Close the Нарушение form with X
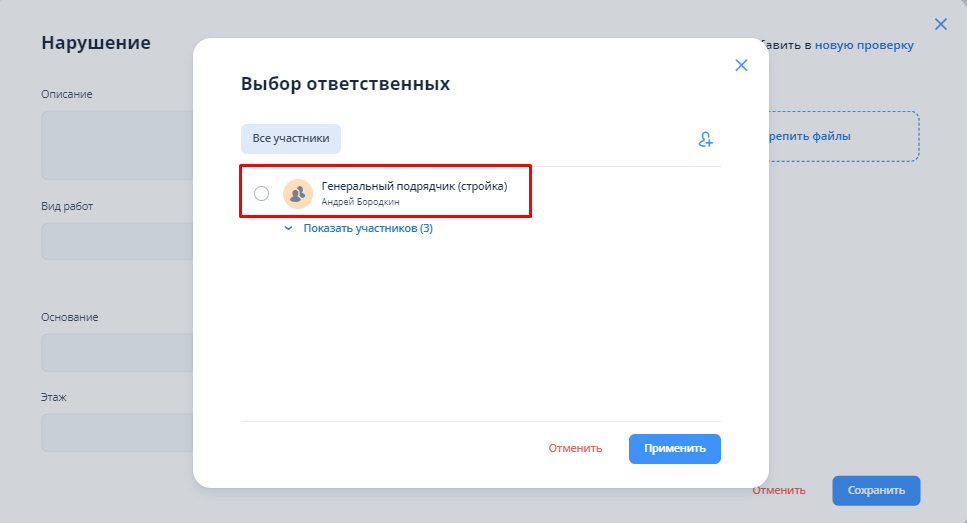The width and height of the screenshot is (967, 523). tap(940, 24)
